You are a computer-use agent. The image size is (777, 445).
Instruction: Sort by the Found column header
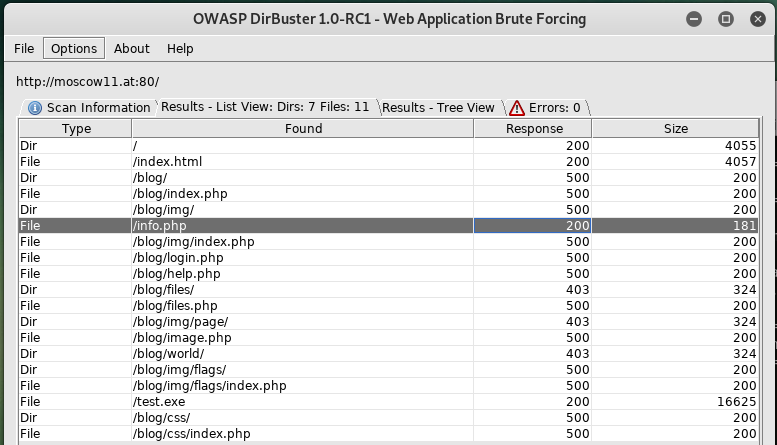click(303, 128)
